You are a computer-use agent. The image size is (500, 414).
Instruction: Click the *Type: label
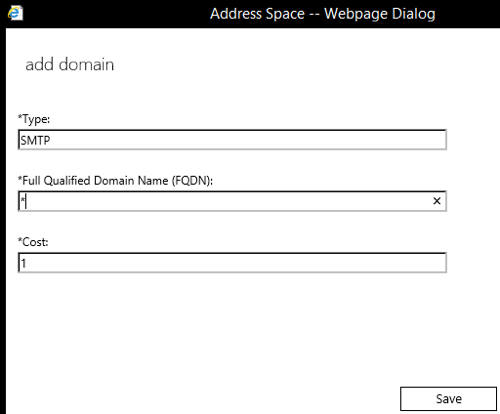click(x=34, y=119)
